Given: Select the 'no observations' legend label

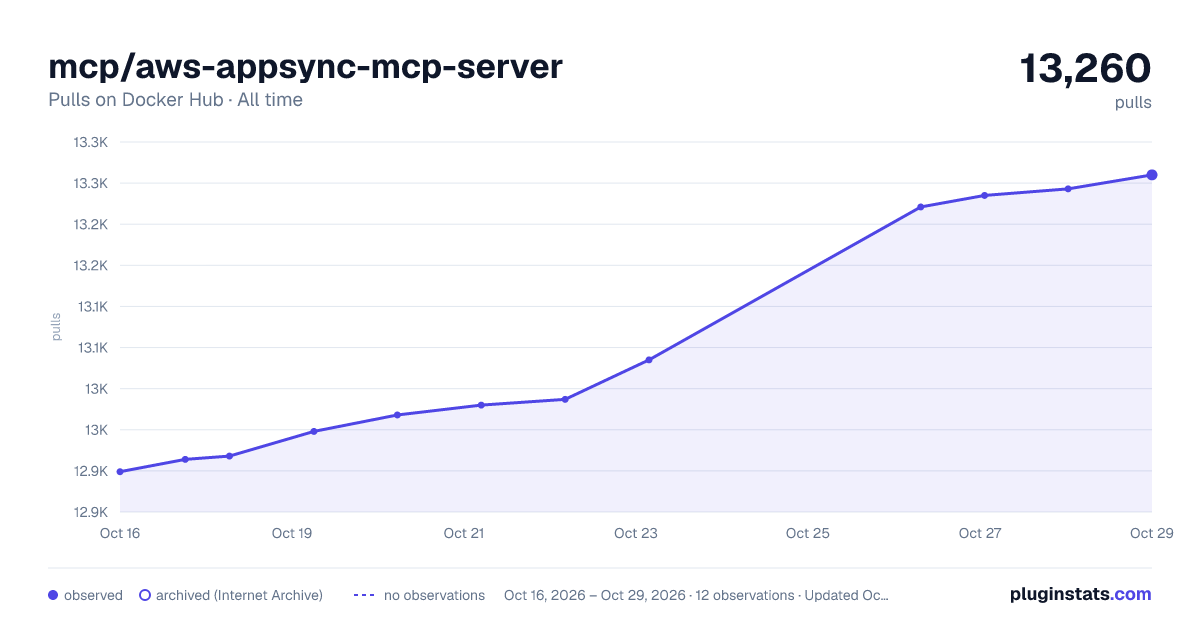Looking at the screenshot, I should pyautogui.click(x=434, y=595).
